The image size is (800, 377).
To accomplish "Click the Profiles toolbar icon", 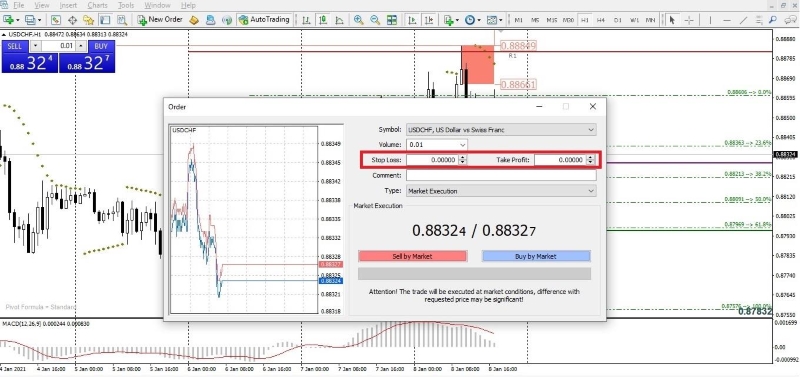I will click(x=30, y=20).
